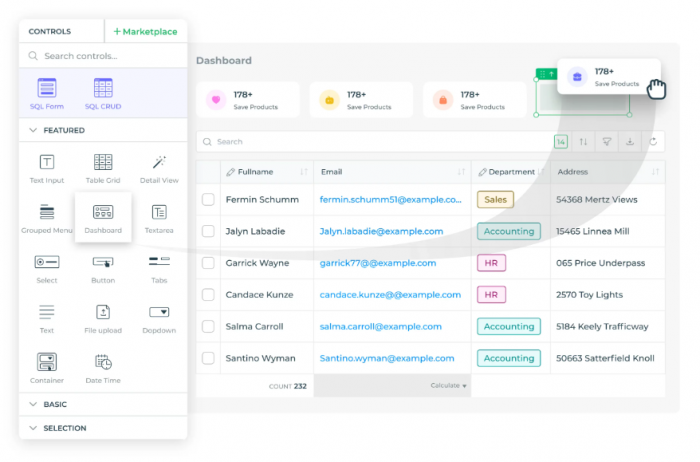The height and width of the screenshot is (462, 700).
Task: Open candace.kunze email link
Action: pyautogui.click(x=390, y=295)
